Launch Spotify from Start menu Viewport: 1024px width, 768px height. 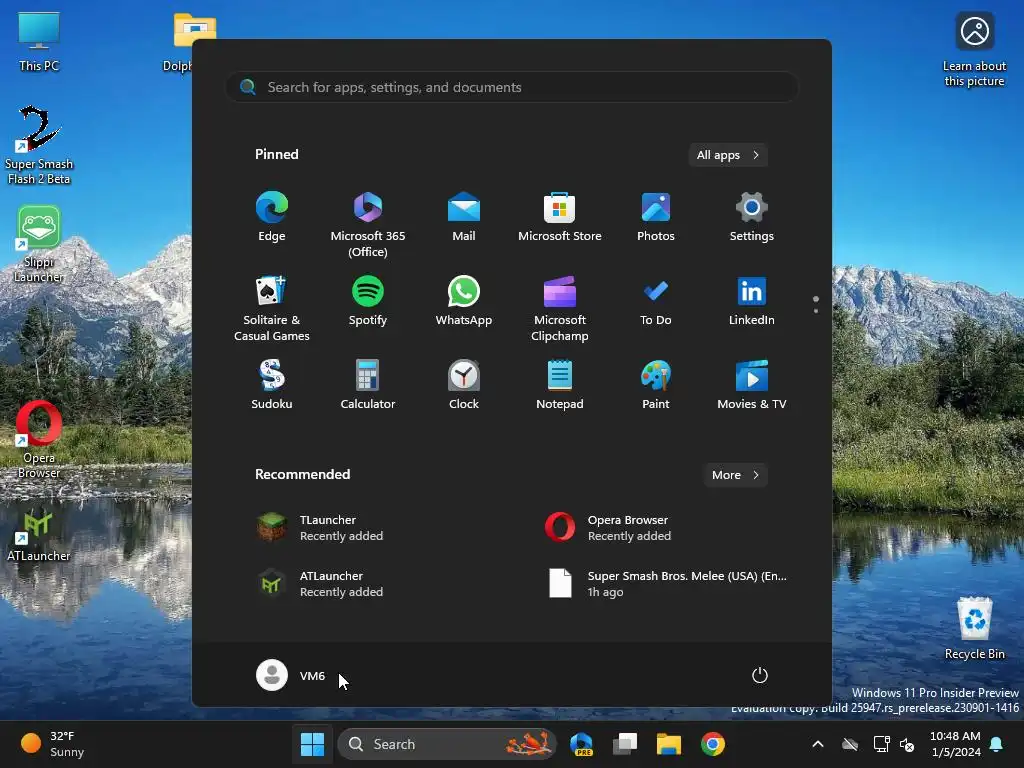coord(368,301)
